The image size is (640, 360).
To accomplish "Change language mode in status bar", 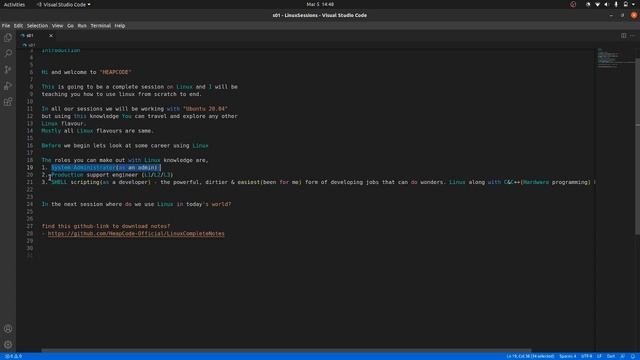I will point(611,356).
